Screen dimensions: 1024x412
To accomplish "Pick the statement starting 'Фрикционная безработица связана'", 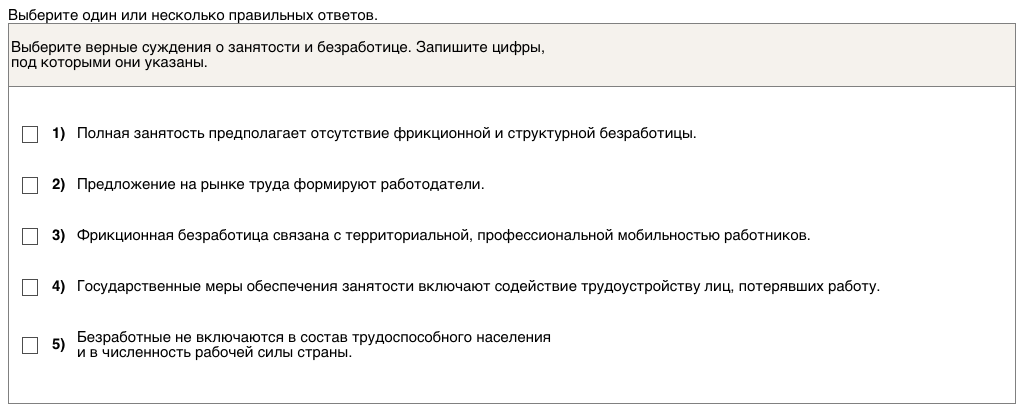I will point(443,237).
